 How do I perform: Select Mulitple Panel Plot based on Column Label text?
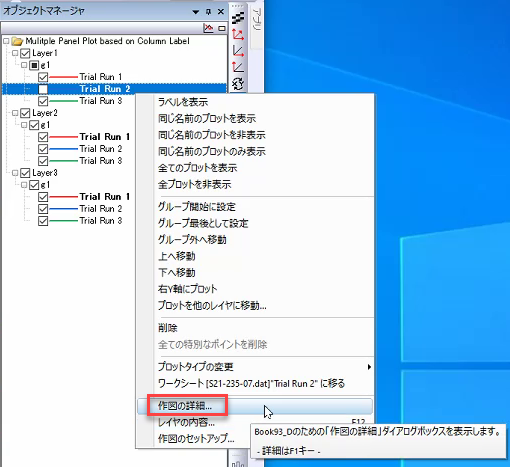(107, 41)
